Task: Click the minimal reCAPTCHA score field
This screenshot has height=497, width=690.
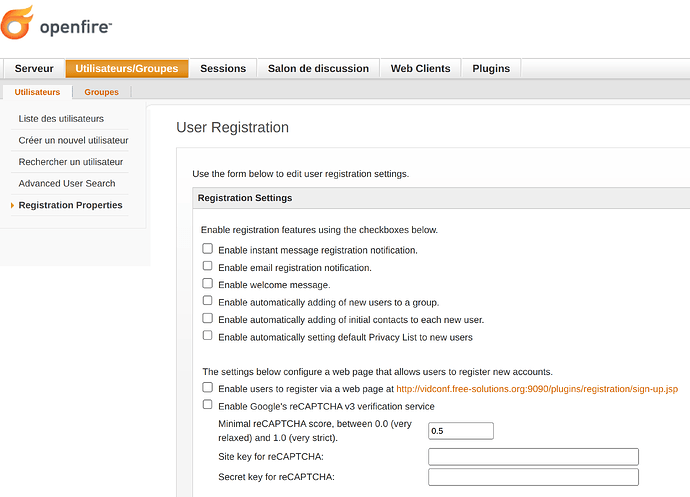Action: click(x=461, y=431)
